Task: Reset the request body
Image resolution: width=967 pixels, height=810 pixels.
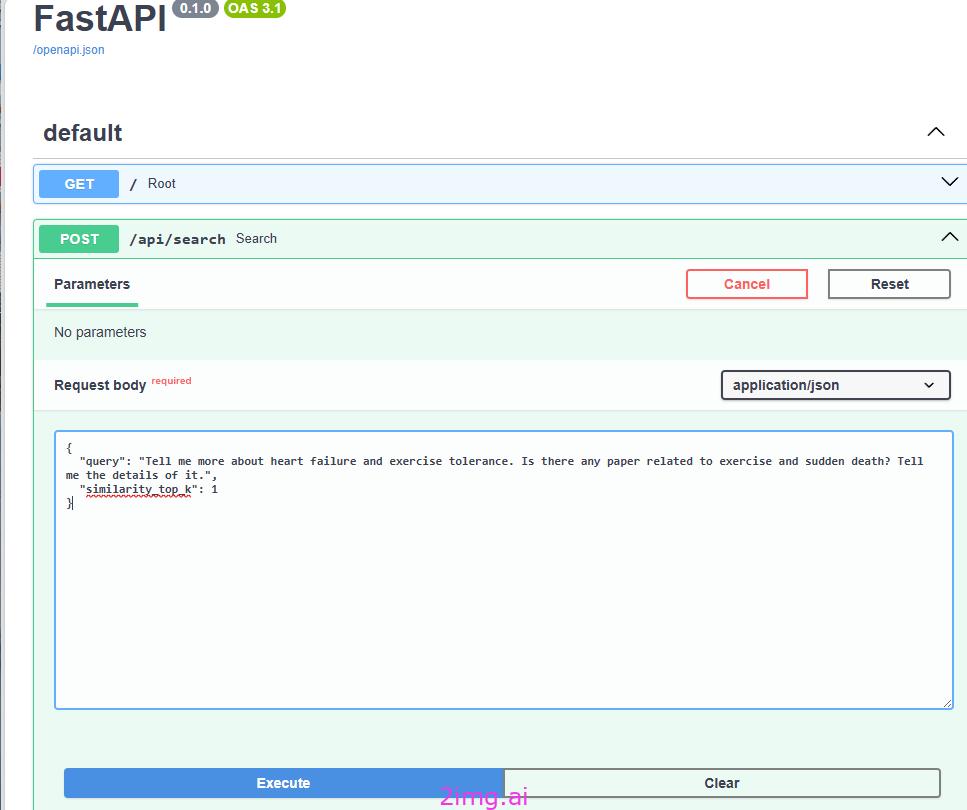Action: tap(889, 284)
